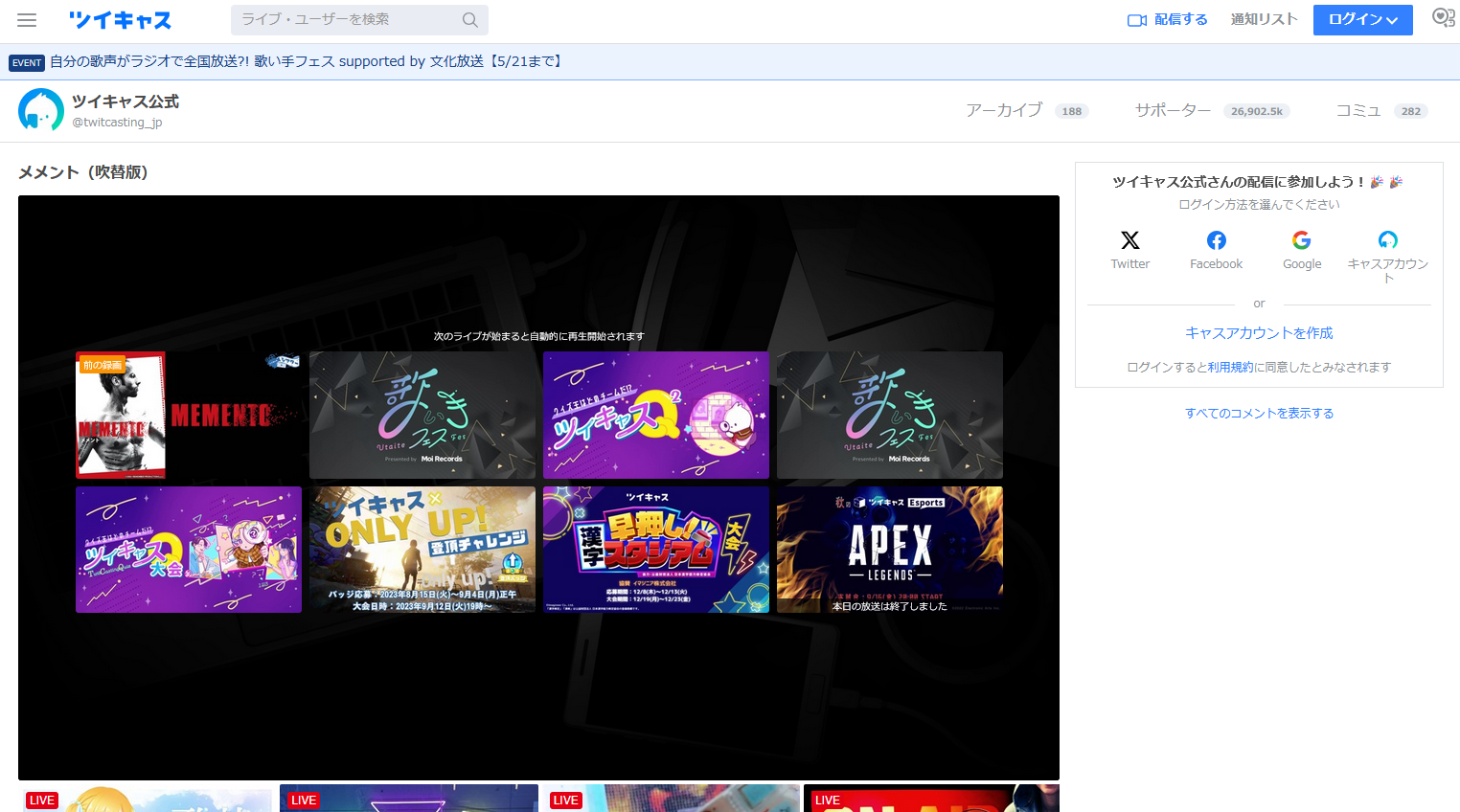Click the ツイキャス logo
Viewport: 1460px width, 812px height.
click(x=120, y=20)
